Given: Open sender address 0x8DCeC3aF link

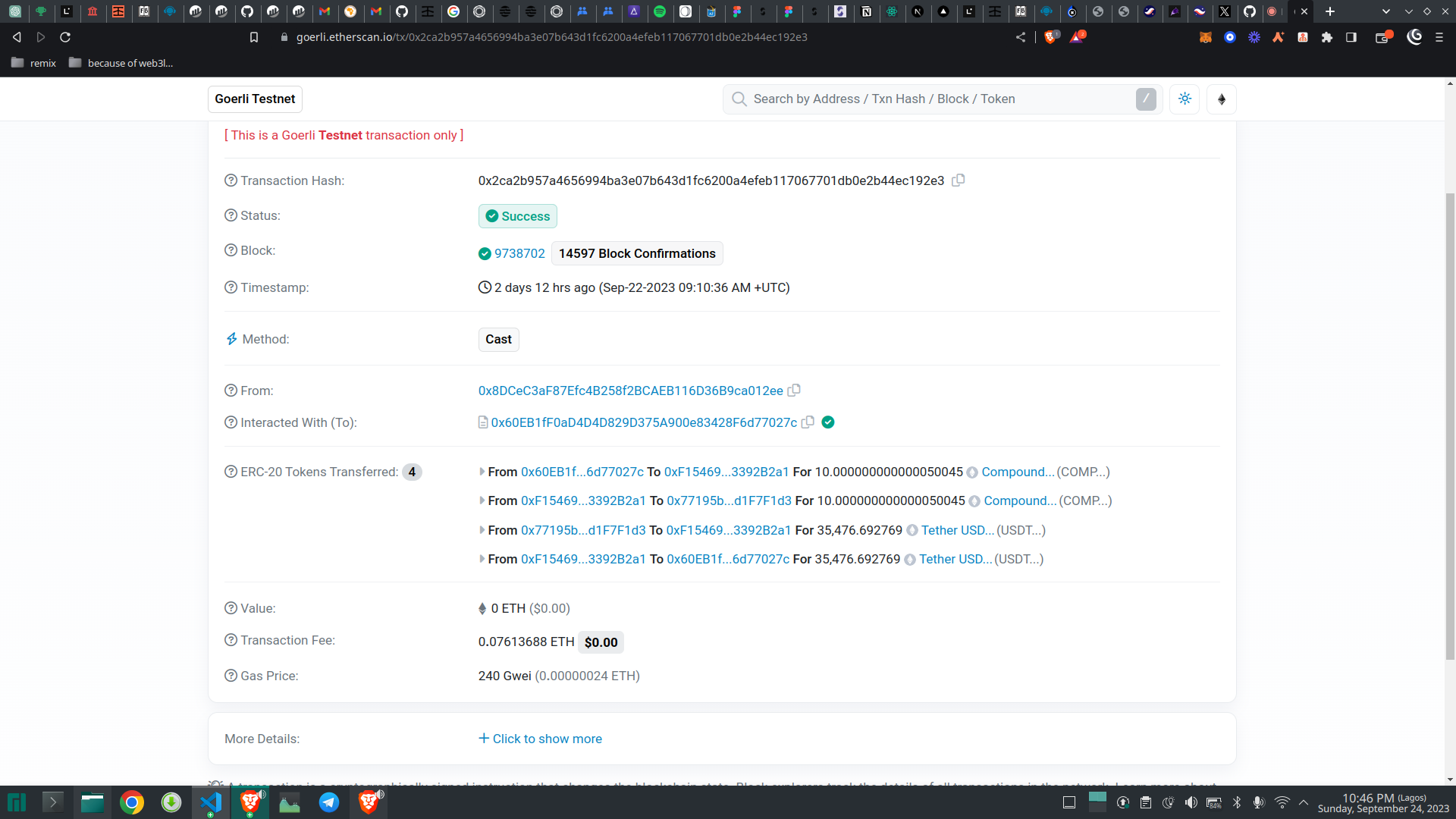Looking at the screenshot, I should 630,391.
